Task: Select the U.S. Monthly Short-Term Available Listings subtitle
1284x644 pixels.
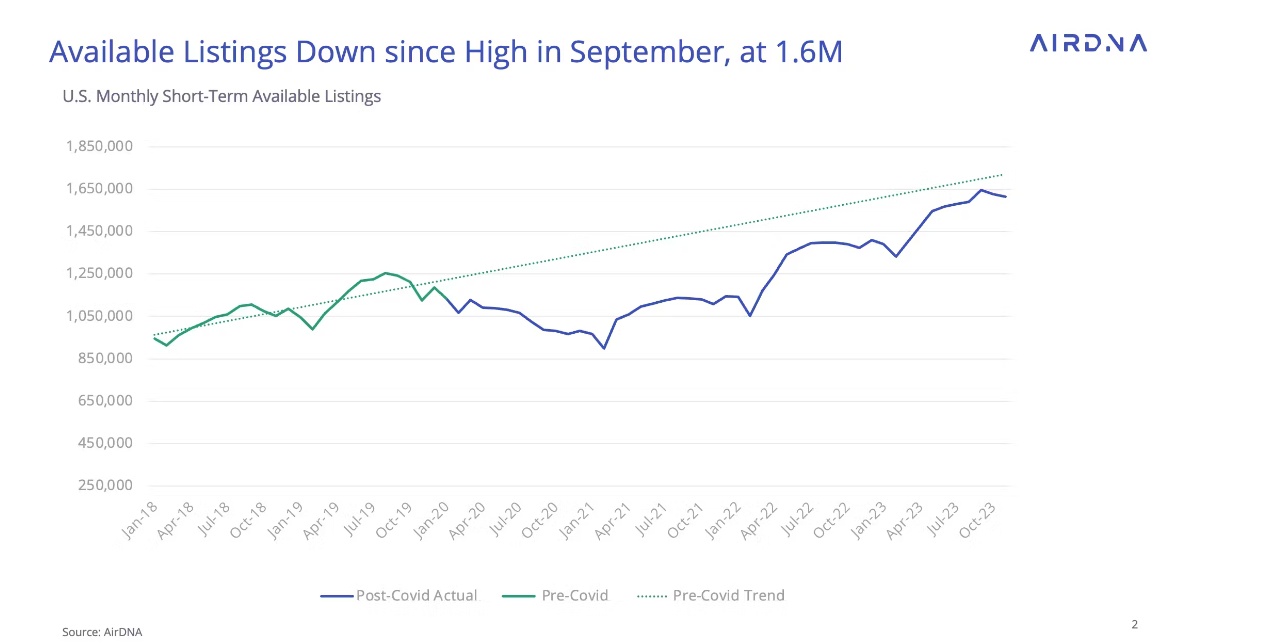Action: 221,97
